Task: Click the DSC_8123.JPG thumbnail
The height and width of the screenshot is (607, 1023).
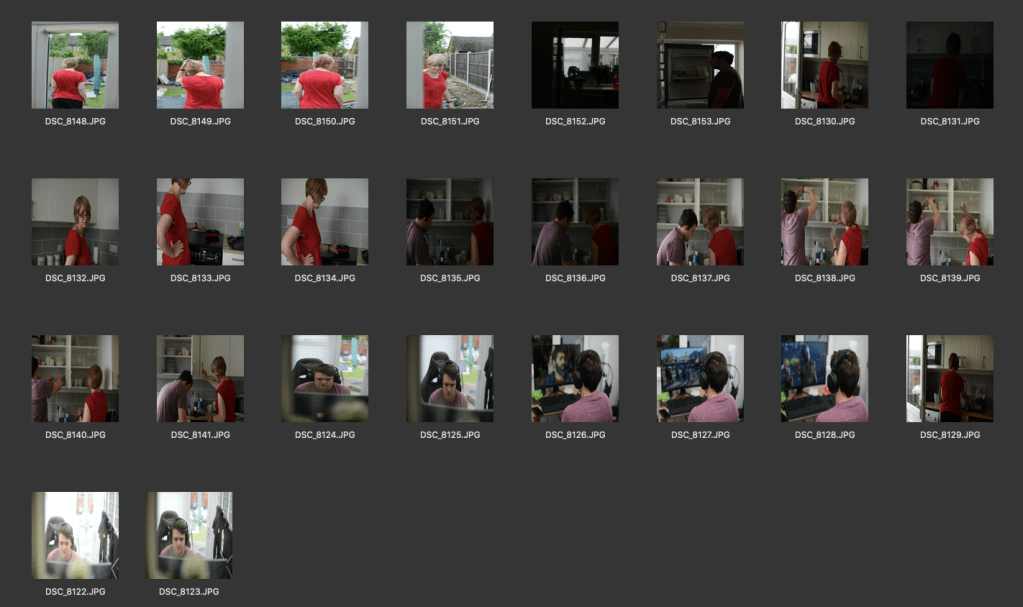Action: click(x=189, y=535)
